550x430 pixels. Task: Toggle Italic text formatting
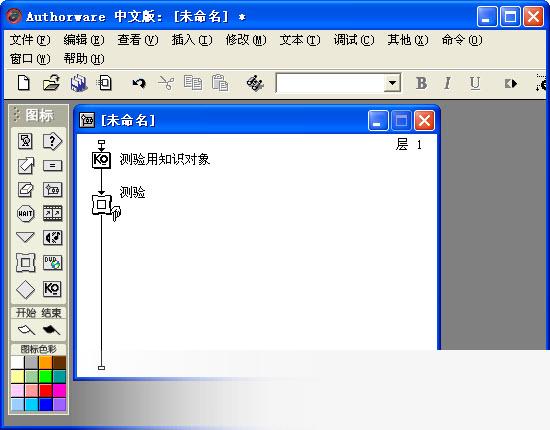pyautogui.click(x=447, y=83)
